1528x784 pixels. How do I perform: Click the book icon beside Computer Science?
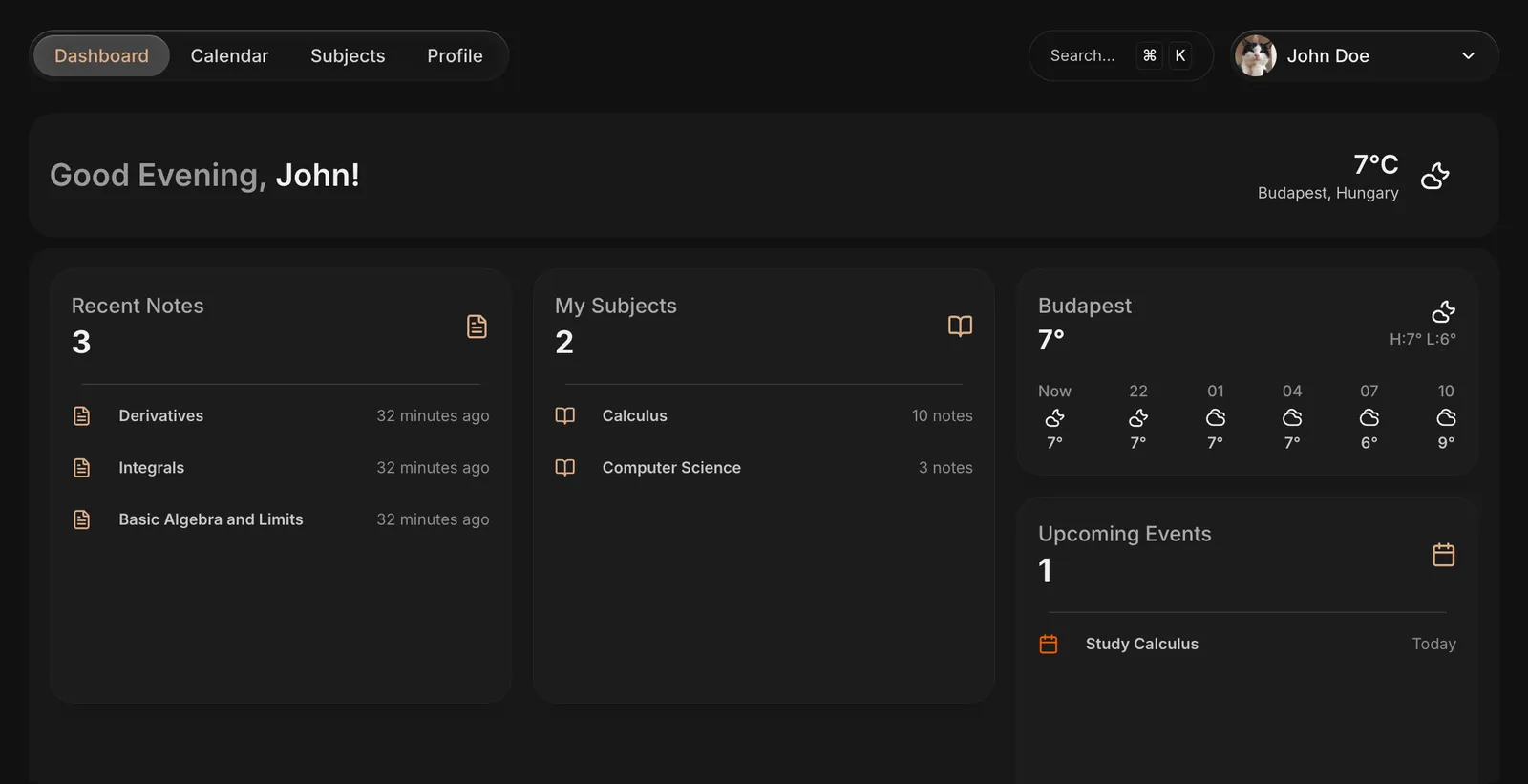click(565, 468)
